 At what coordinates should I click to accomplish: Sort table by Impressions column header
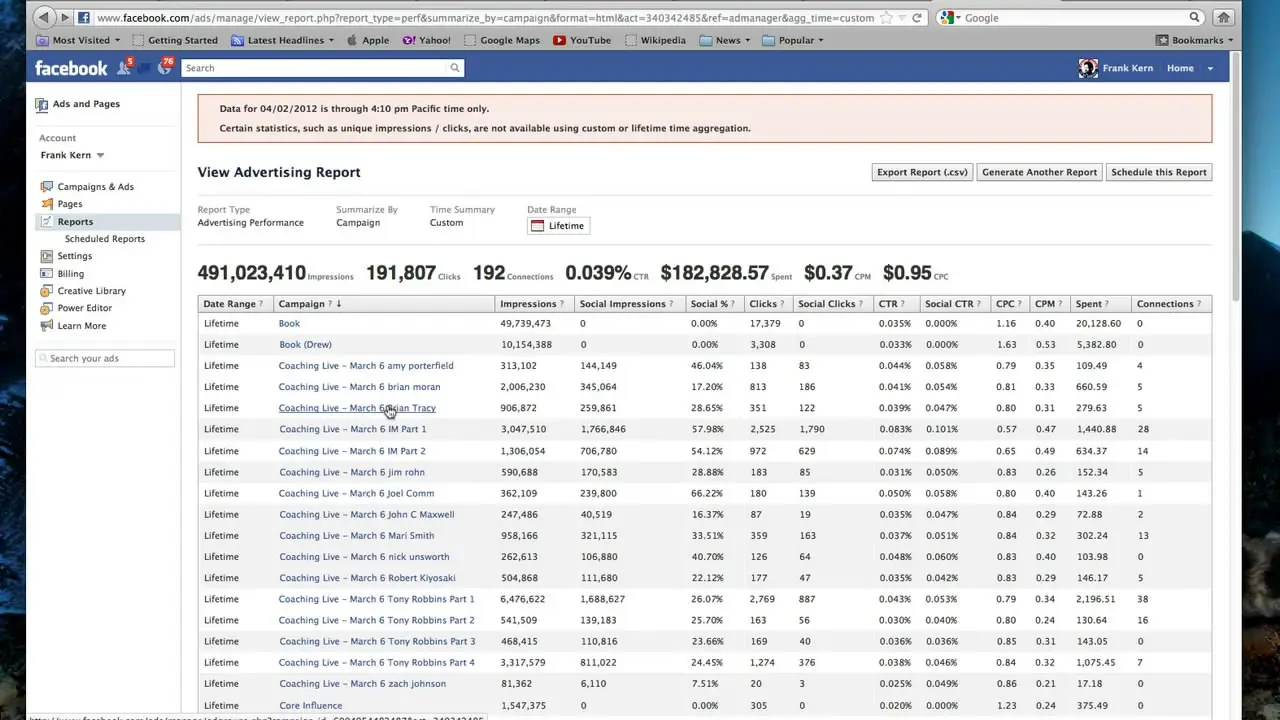coord(532,304)
